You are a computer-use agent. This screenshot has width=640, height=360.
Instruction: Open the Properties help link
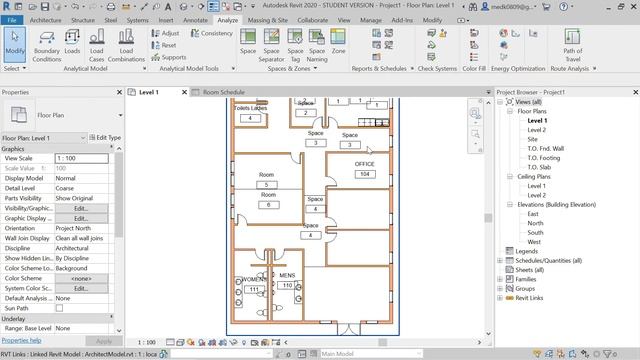coord(21,340)
